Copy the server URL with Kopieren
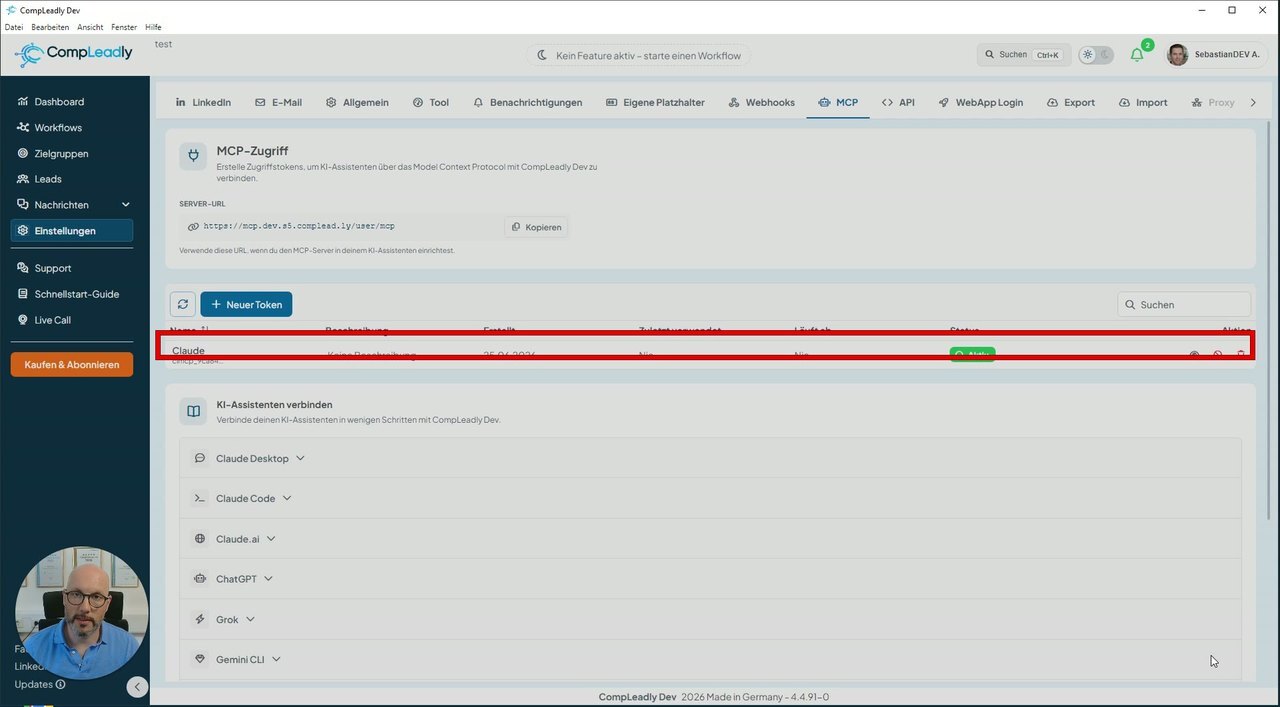Viewport: 1280px width, 707px height. (x=536, y=227)
